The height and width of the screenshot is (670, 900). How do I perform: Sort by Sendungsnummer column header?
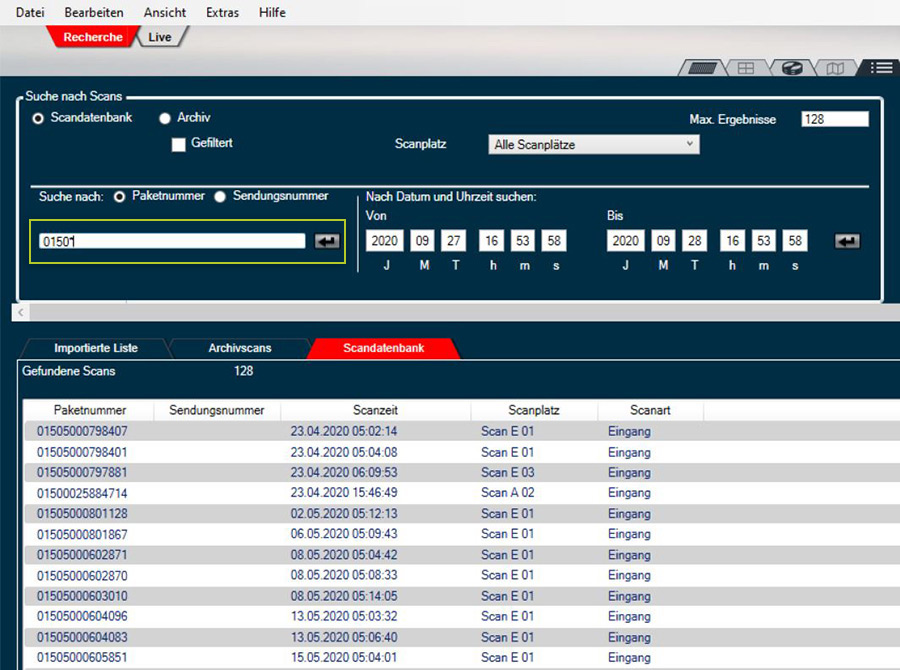click(x=217, y=410)
